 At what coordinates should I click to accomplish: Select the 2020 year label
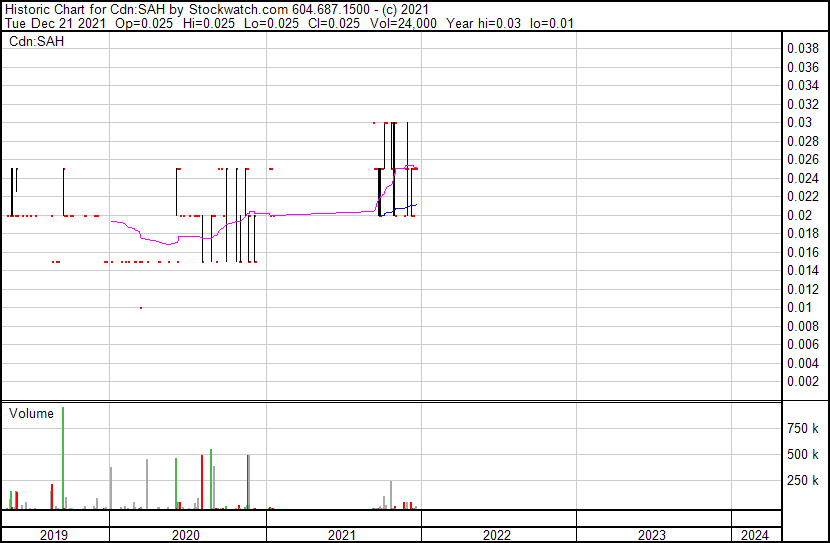click(187, 535)
